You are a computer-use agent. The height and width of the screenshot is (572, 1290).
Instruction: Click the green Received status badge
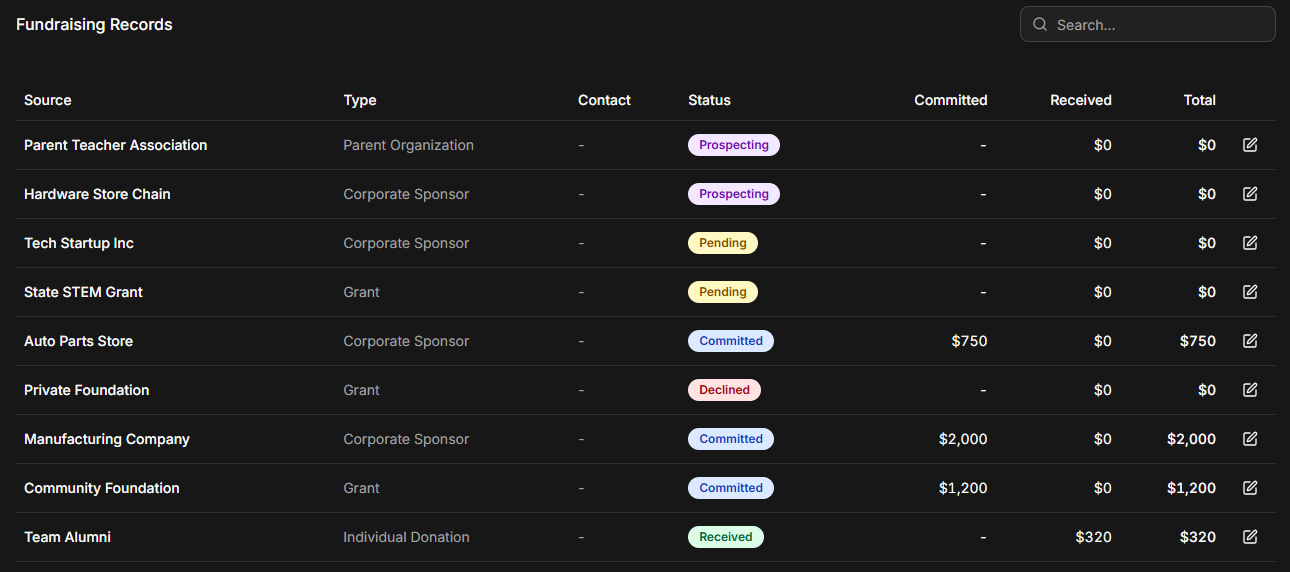725,537
